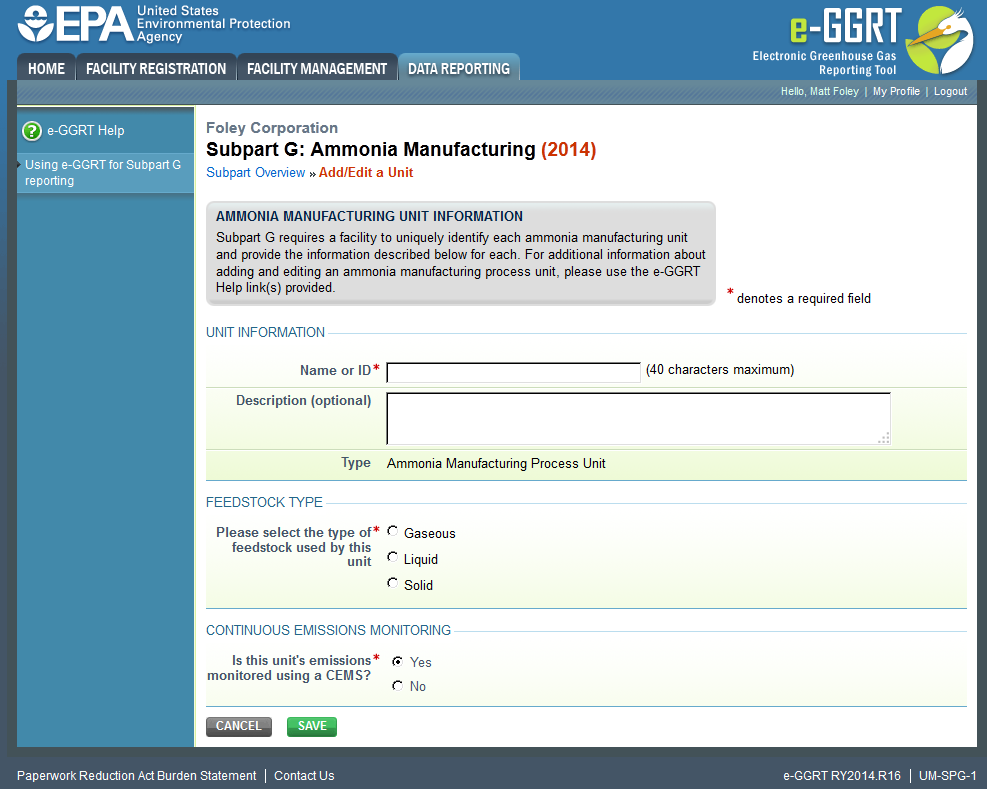Click the Logout link
The image size is (987, 789).
(x=950, y=91)
